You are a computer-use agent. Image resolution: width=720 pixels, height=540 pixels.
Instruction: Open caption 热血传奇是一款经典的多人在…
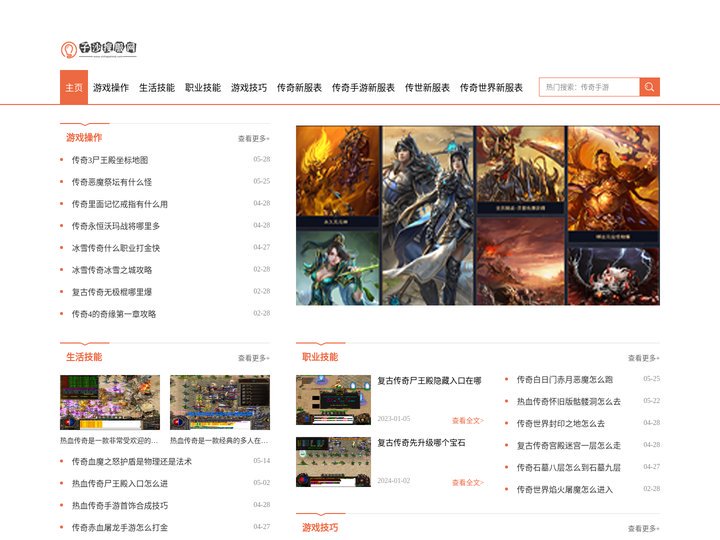(x=219, y=440)
